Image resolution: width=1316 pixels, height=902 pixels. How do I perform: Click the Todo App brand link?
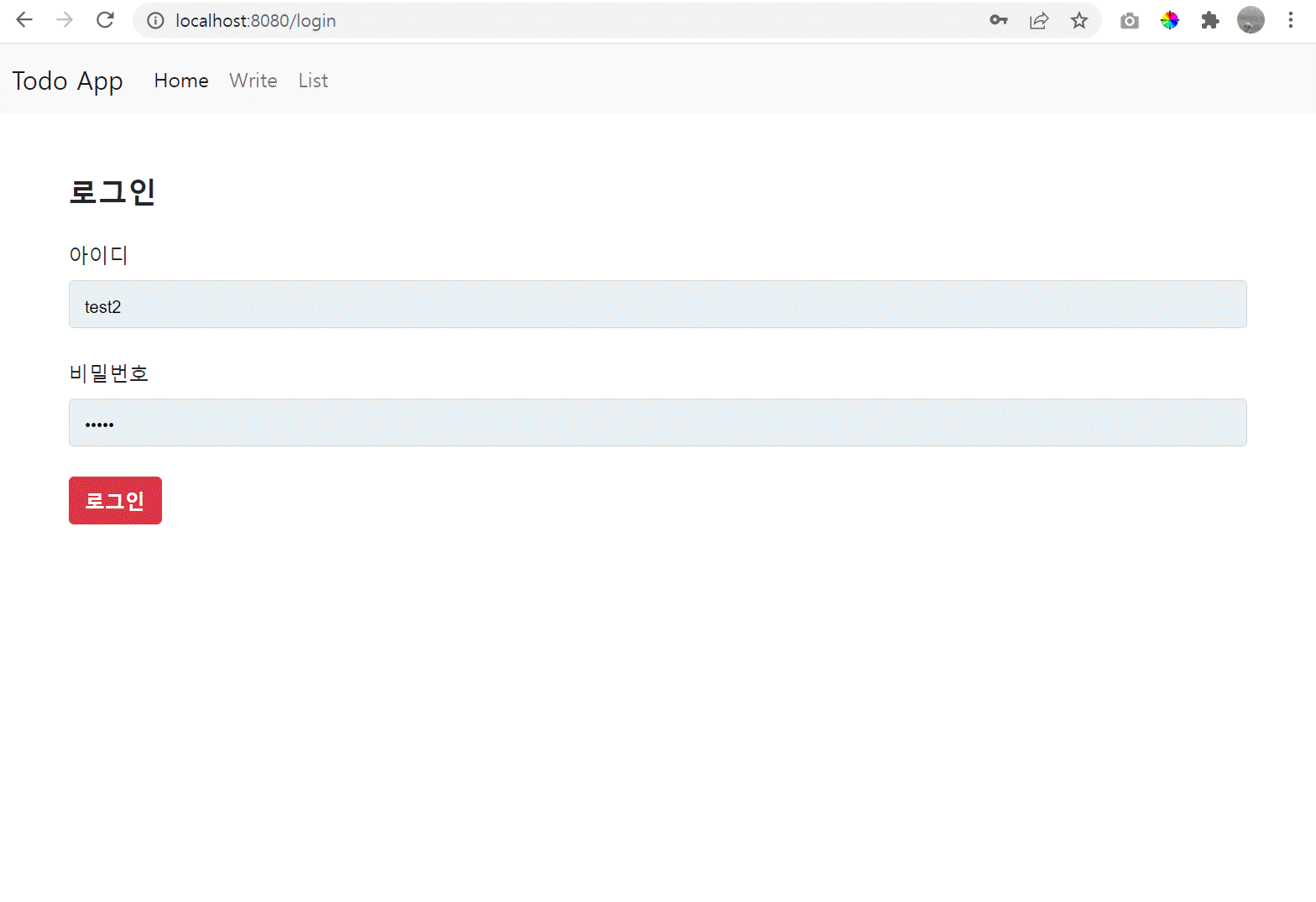(67, 81)
